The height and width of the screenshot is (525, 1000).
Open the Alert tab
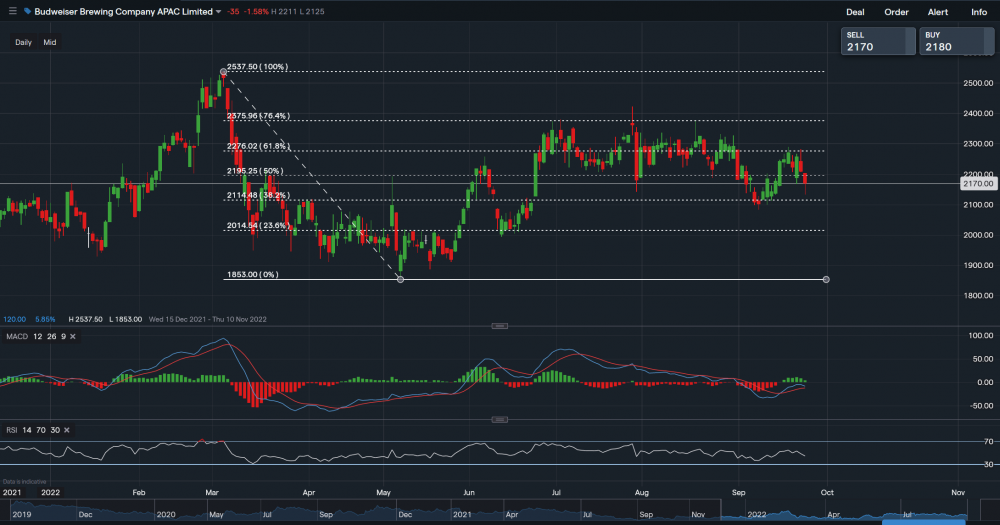click(938, 12)
